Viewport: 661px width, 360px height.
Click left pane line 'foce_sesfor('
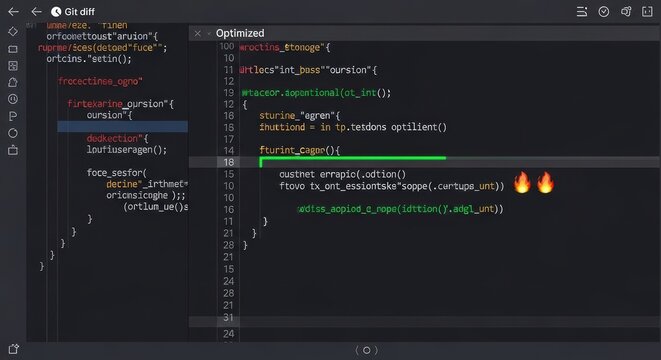coord(117,172)
